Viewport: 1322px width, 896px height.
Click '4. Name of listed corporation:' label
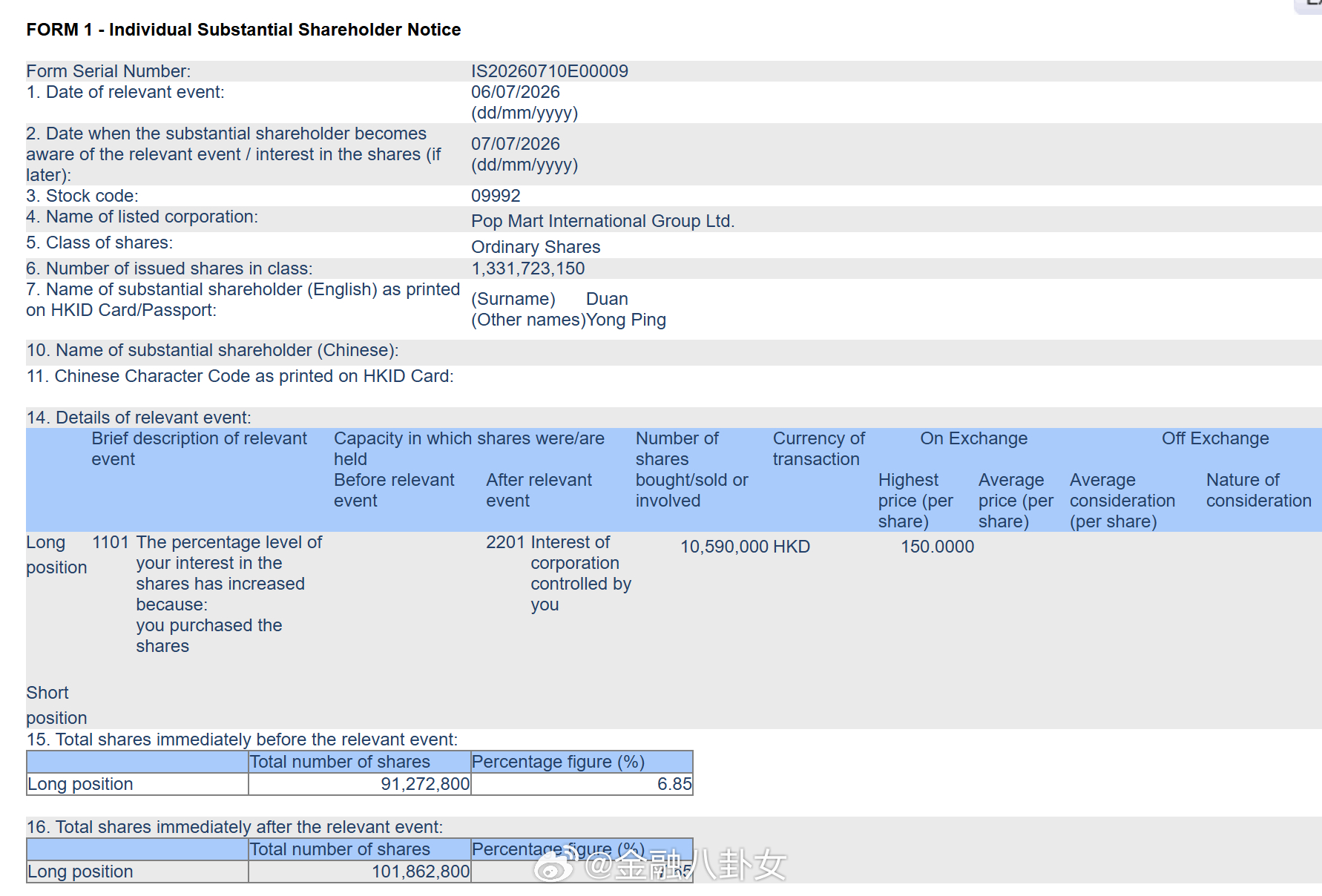pyautogui.click(x=142, y=217)
